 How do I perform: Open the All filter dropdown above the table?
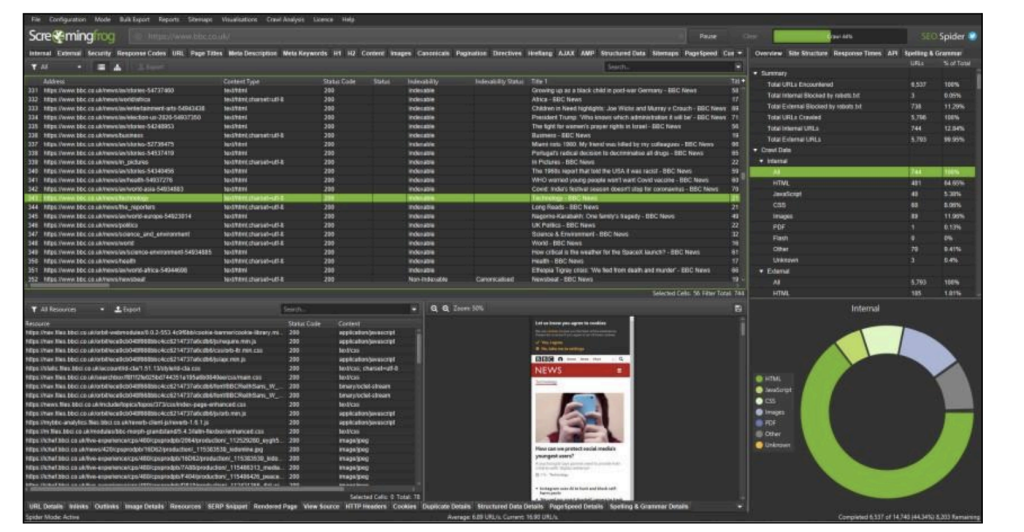click(46, 67)
